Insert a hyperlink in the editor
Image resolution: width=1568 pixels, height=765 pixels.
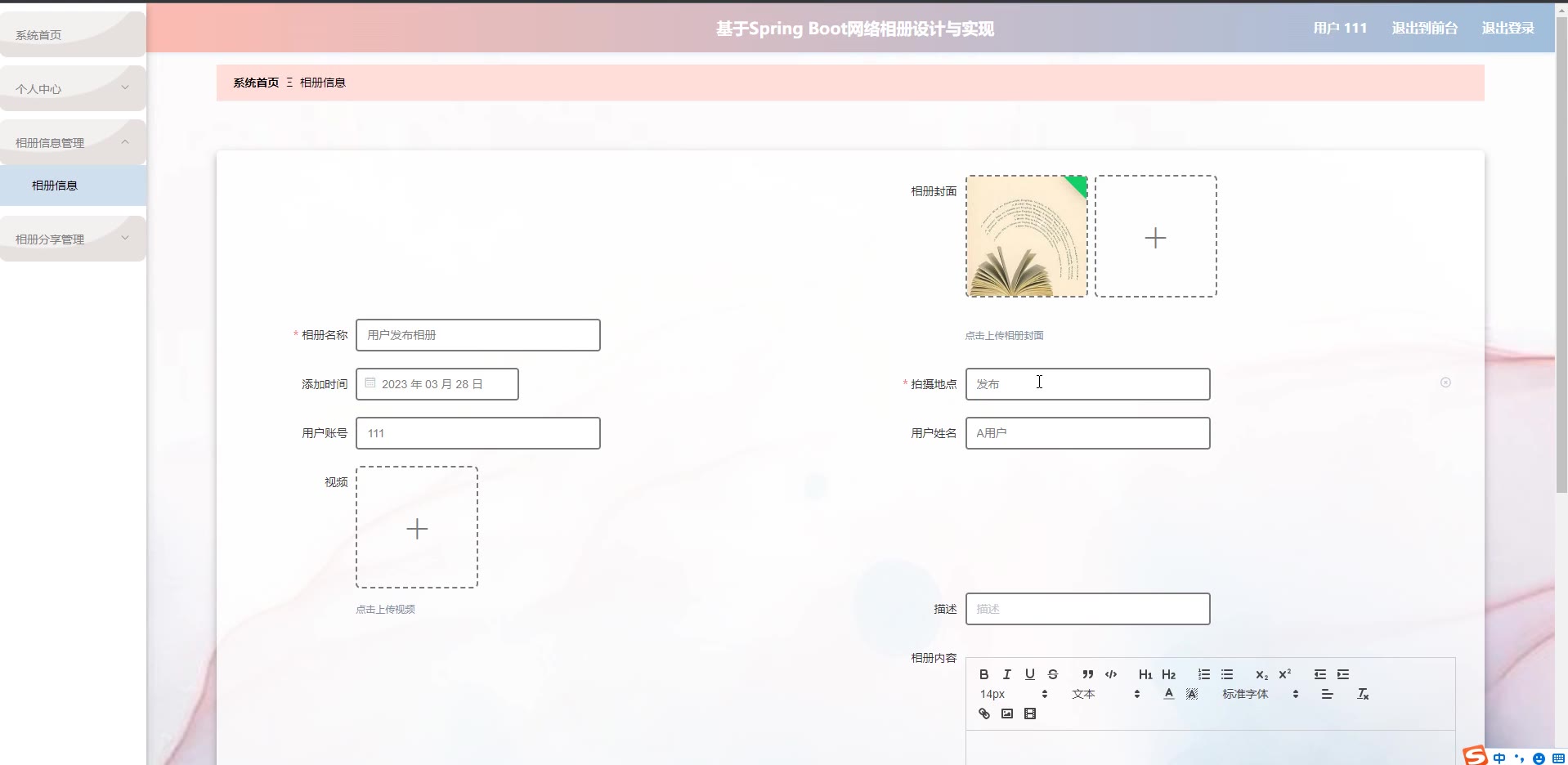[984, 714]
